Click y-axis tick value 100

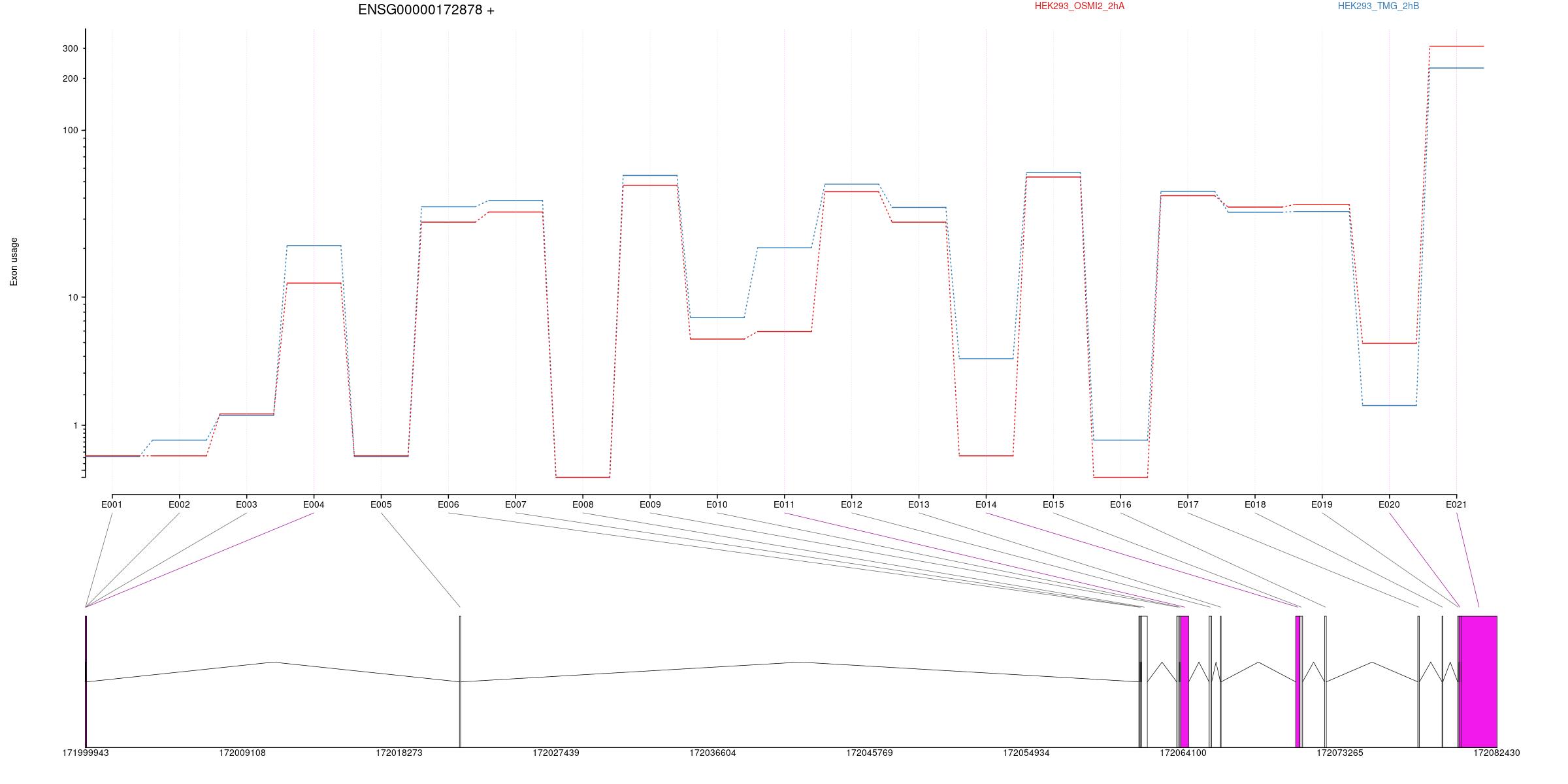click(70, 130)
